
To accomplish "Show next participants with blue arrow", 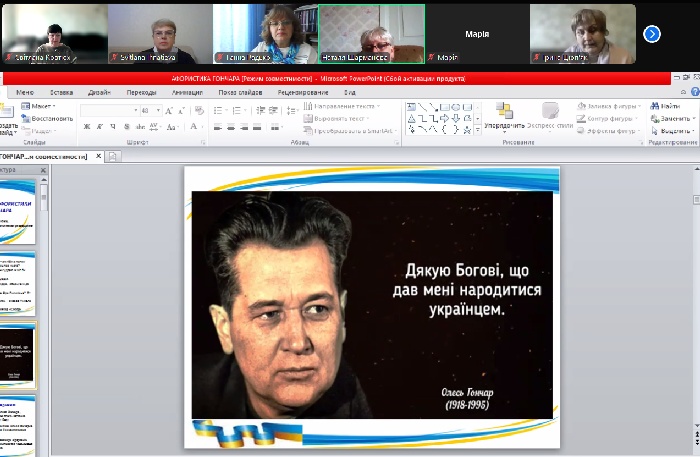I will pos(652,34).
